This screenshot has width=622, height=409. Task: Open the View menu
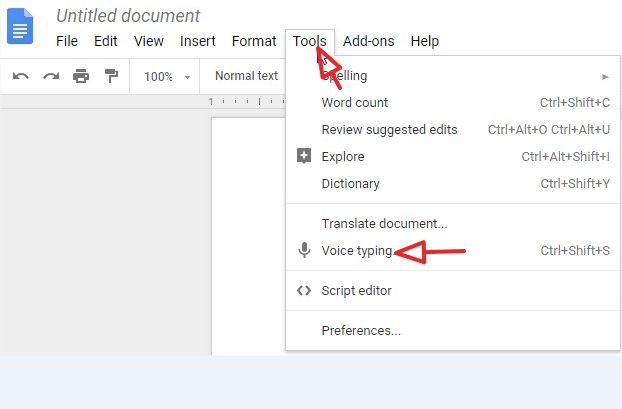pos(149,41)
